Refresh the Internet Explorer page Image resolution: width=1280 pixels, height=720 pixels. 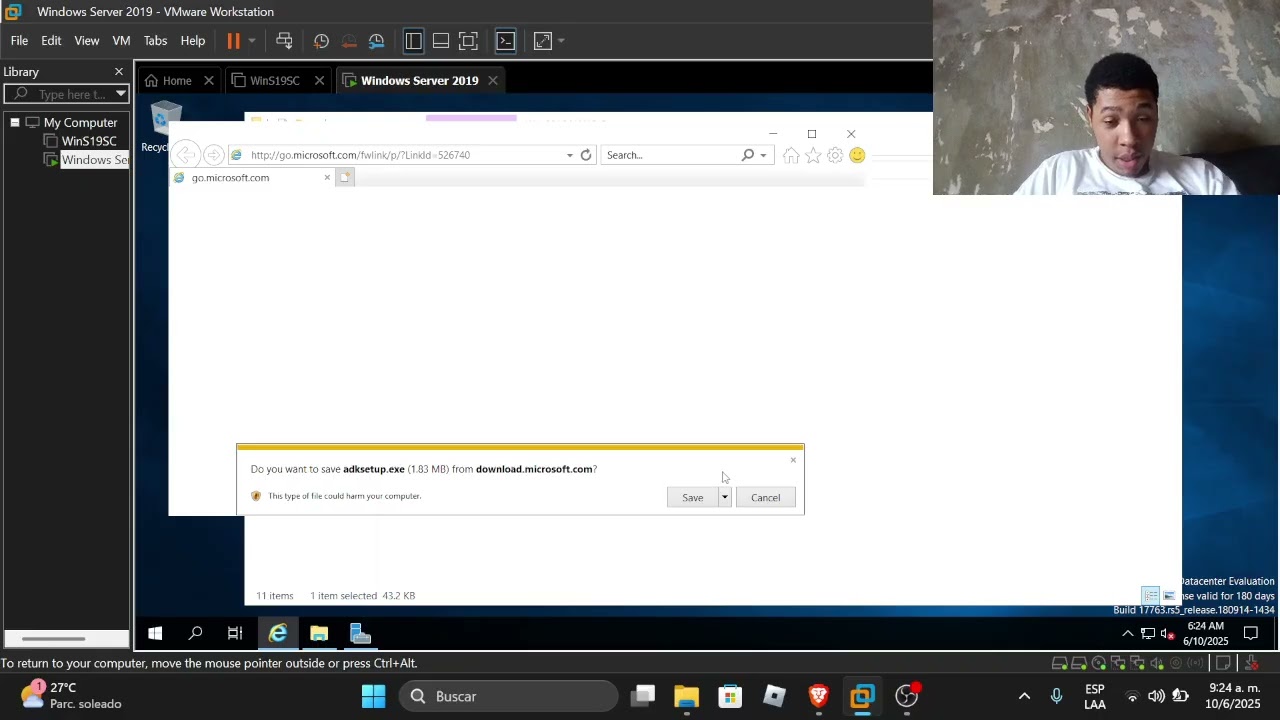click(x=586, y=155)
